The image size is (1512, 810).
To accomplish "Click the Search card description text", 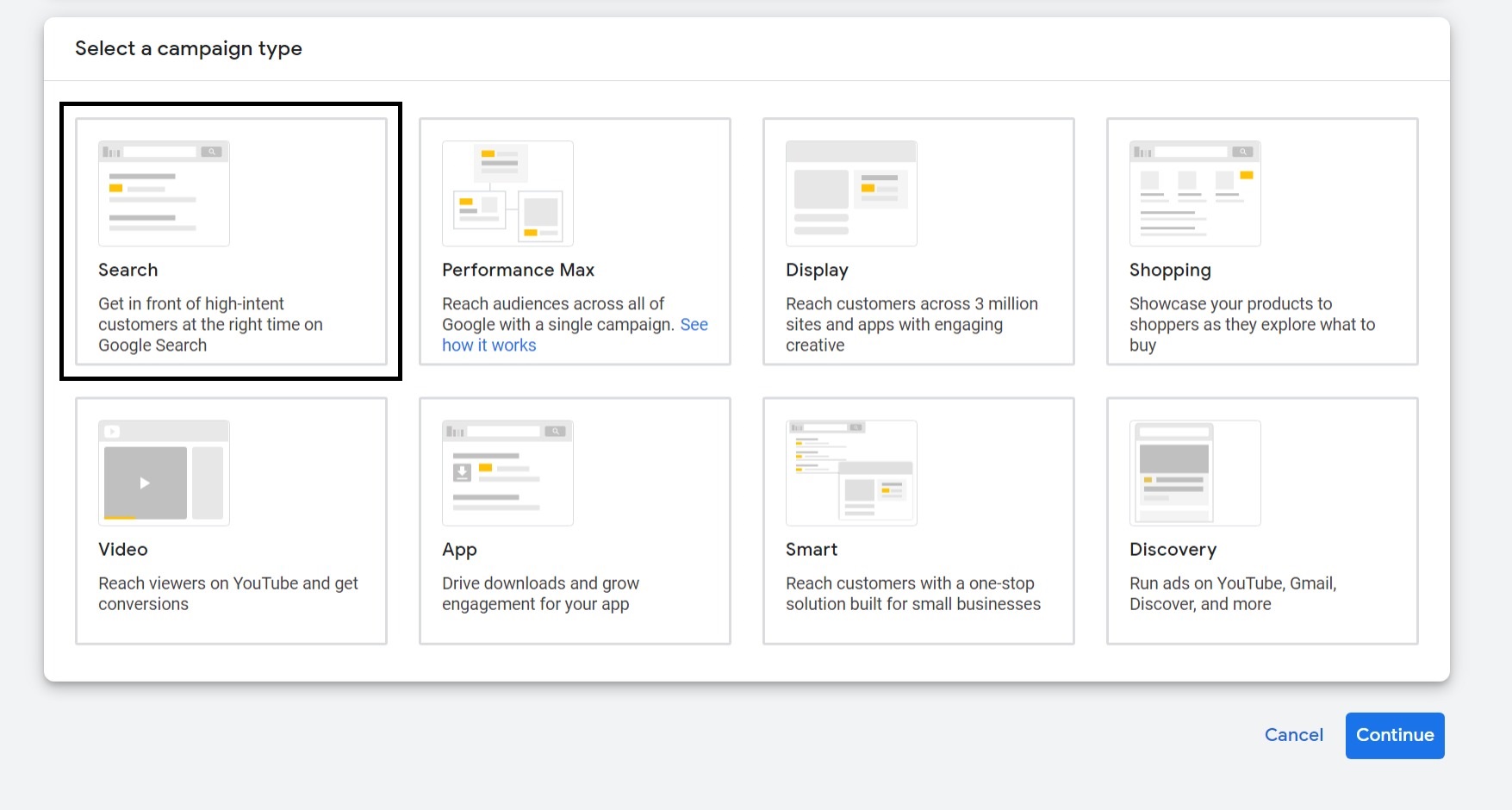I will point(210,325).
